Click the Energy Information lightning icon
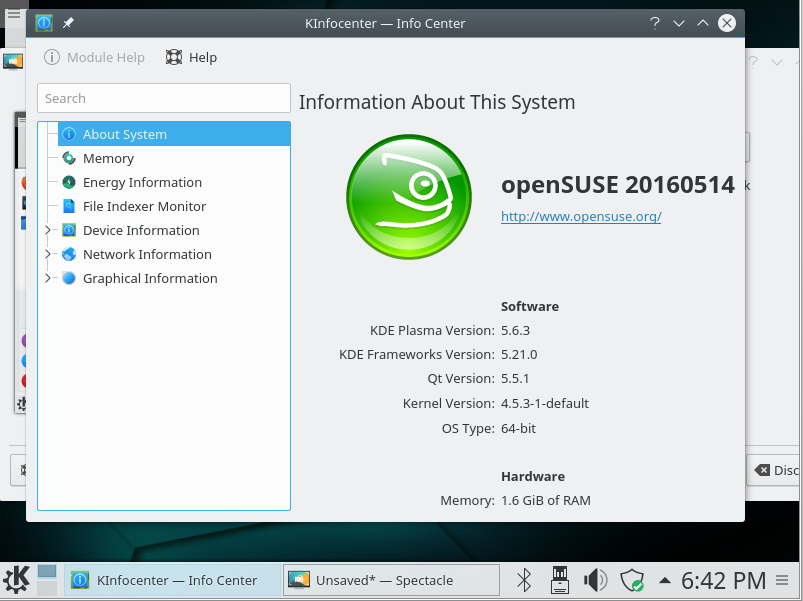The width and height of the screenshot is (803, 601). coord(69,182)
